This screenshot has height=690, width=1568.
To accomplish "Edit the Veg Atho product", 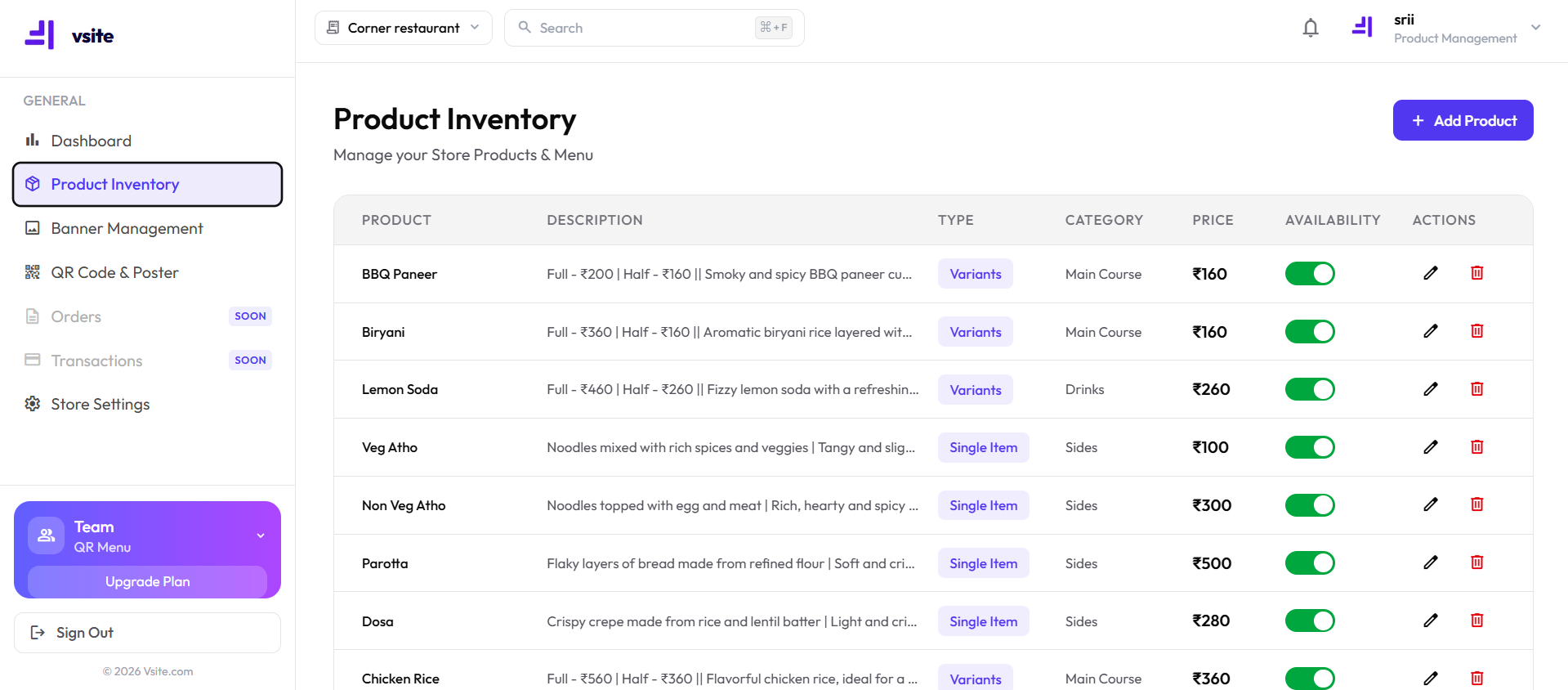I will [x=1431, y=447].
